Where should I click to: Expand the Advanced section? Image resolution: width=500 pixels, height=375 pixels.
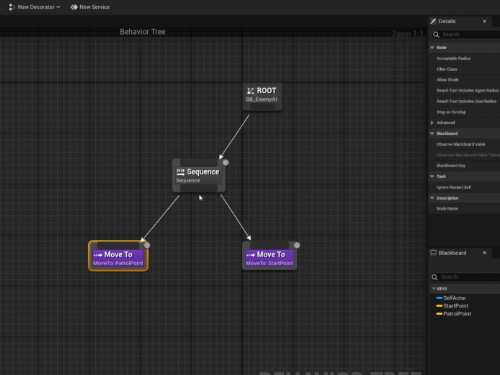tap(432, 123)
